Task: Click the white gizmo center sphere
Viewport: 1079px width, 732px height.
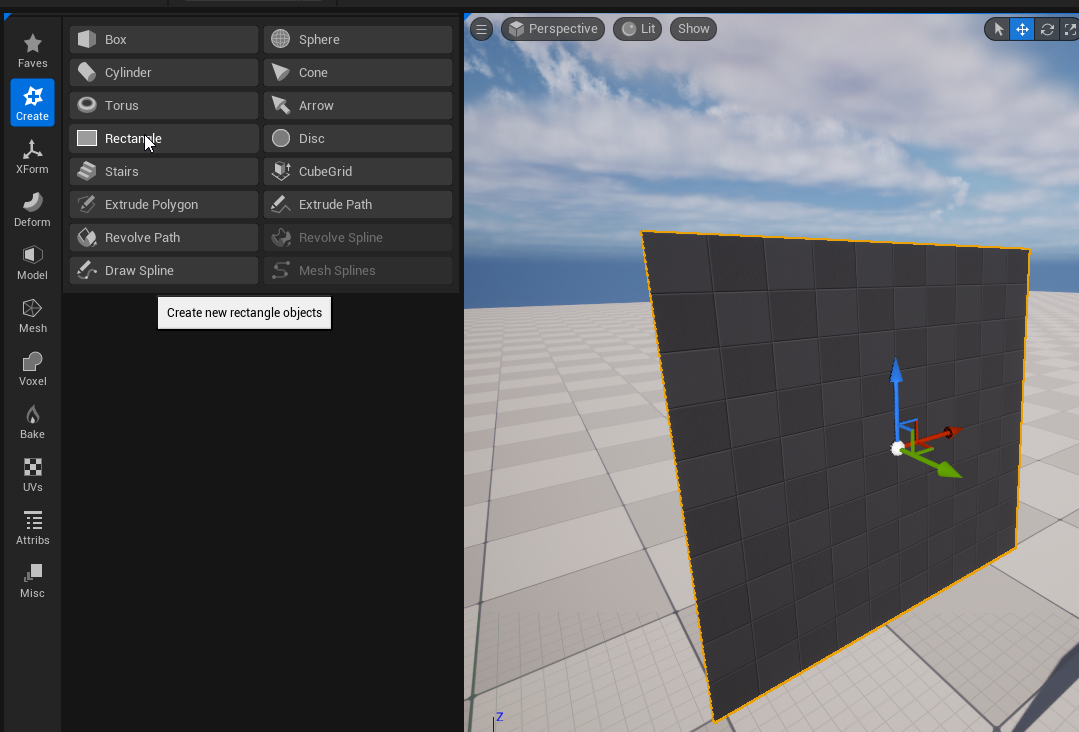Action: point(897,449)
